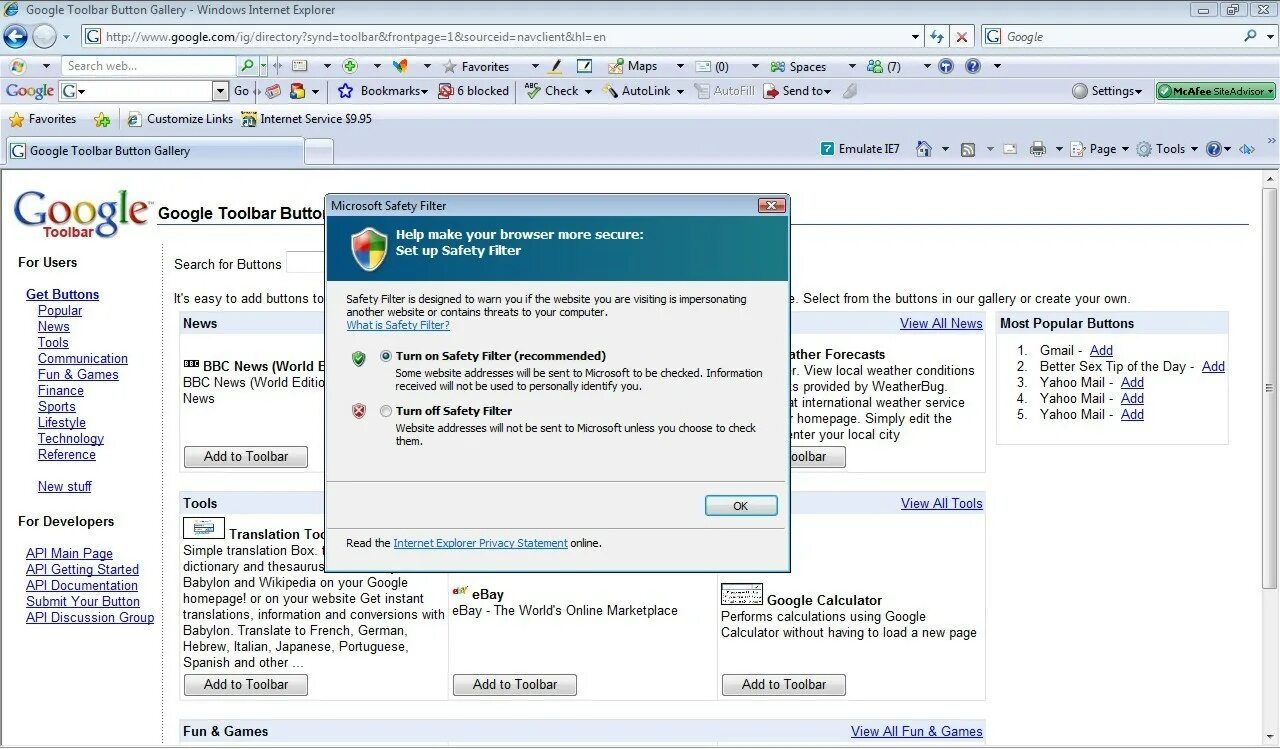Open a new blank tab
This screenshot has height=749, width=1280.
(x=319, y=151)
